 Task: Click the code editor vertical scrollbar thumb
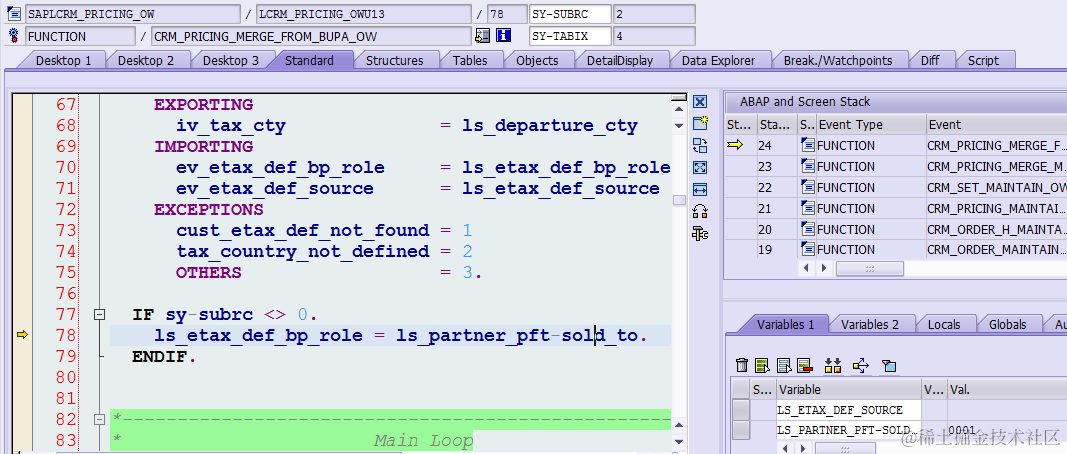(x=678, y=199)
